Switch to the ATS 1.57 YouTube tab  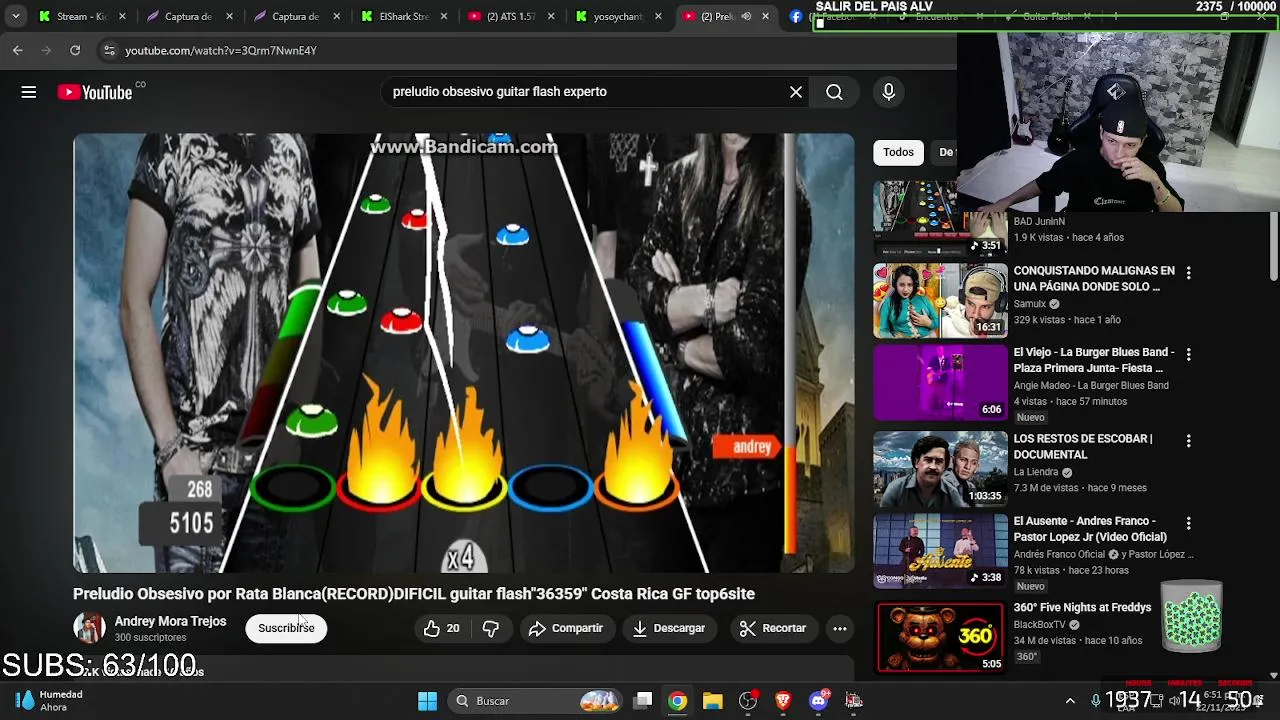(x=511, y=16)
